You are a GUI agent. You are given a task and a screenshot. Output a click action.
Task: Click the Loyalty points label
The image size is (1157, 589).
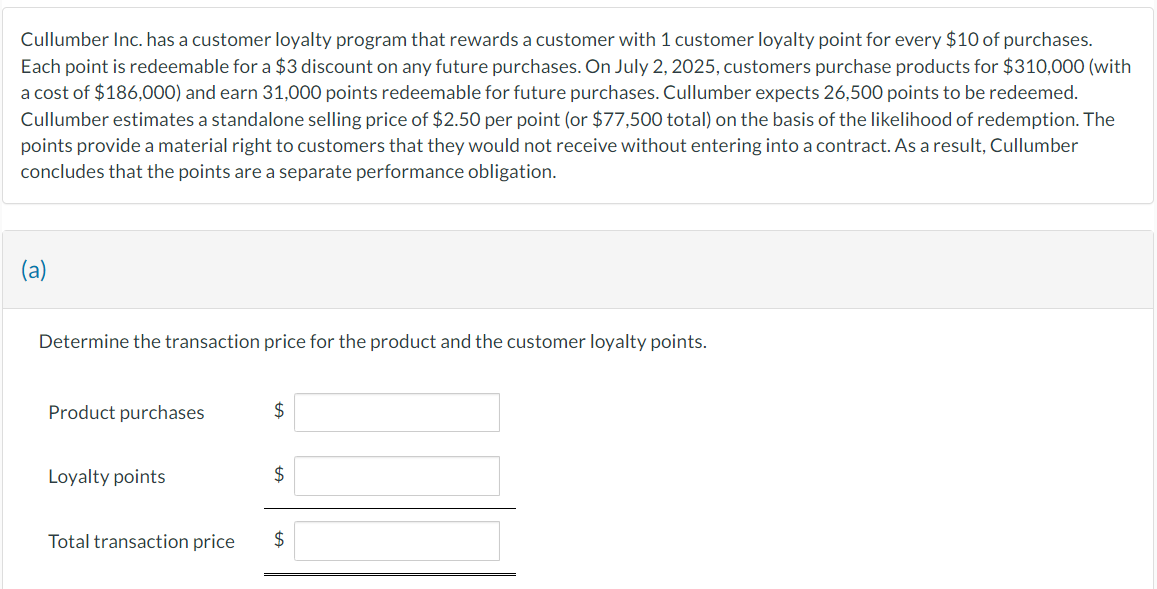coord(106,477)
